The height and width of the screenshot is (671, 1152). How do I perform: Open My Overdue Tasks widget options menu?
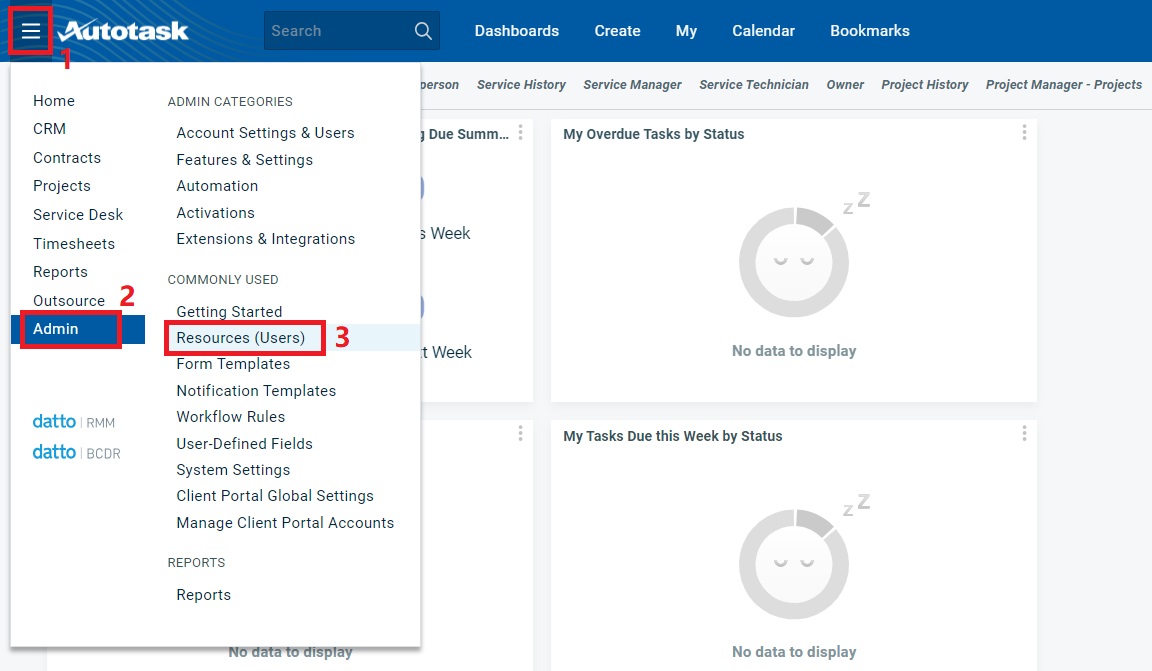coord(1024,133)
